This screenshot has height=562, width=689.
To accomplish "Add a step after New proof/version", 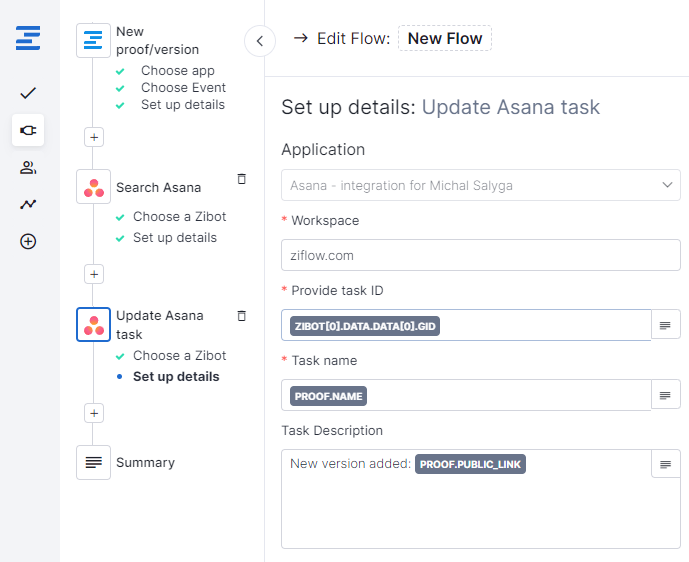I will [x=94, y=137].
